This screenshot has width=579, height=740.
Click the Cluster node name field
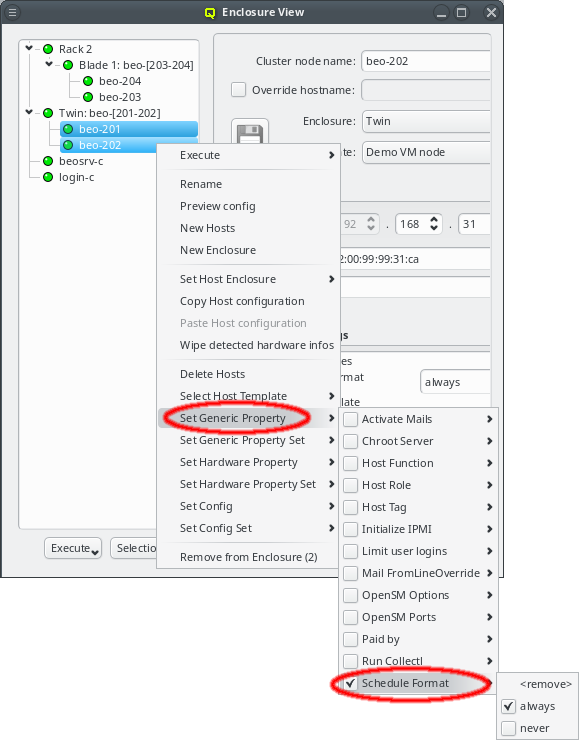426,61
